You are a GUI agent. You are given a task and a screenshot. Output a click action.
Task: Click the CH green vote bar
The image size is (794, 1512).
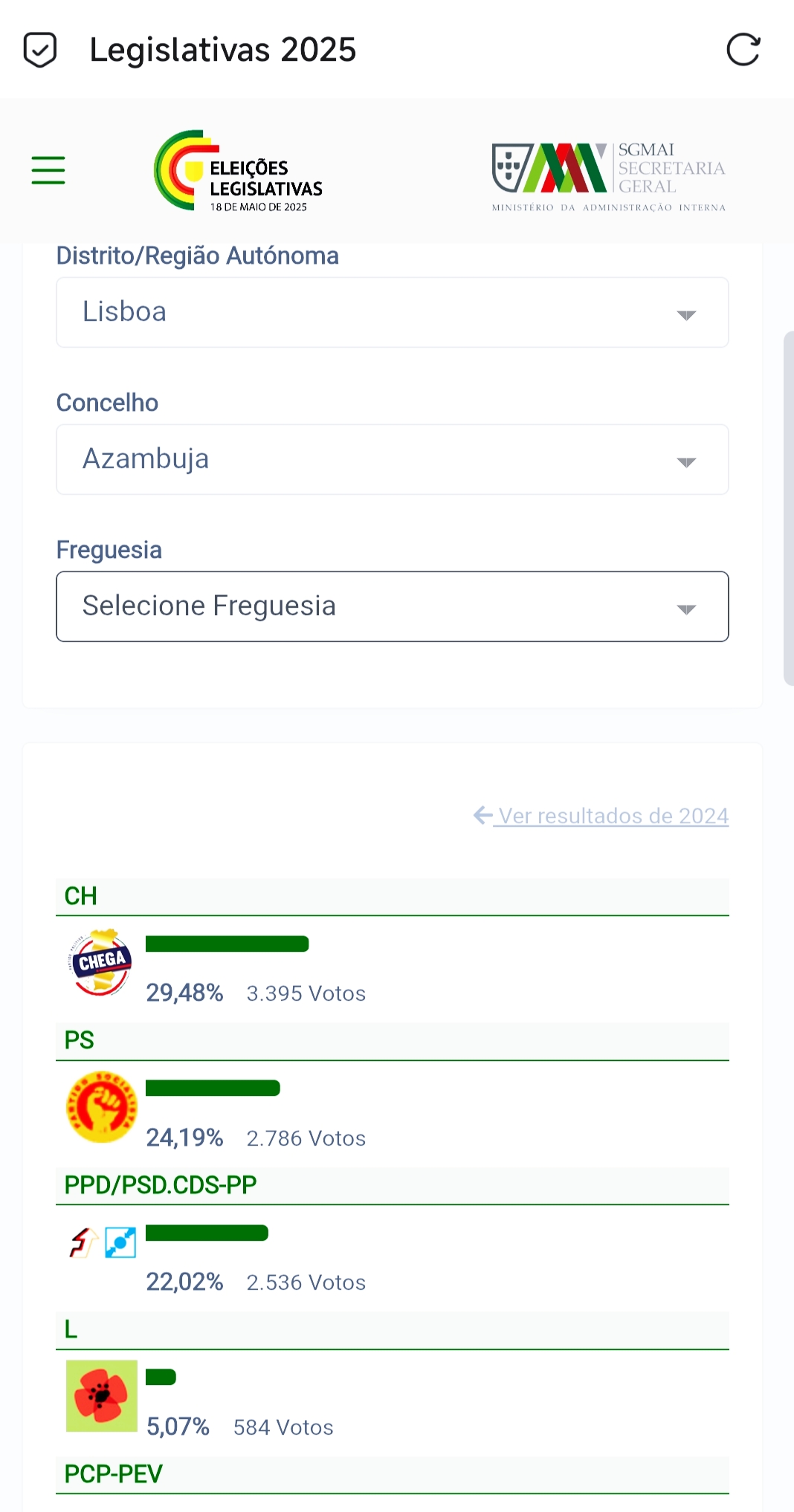coord(227,944)
